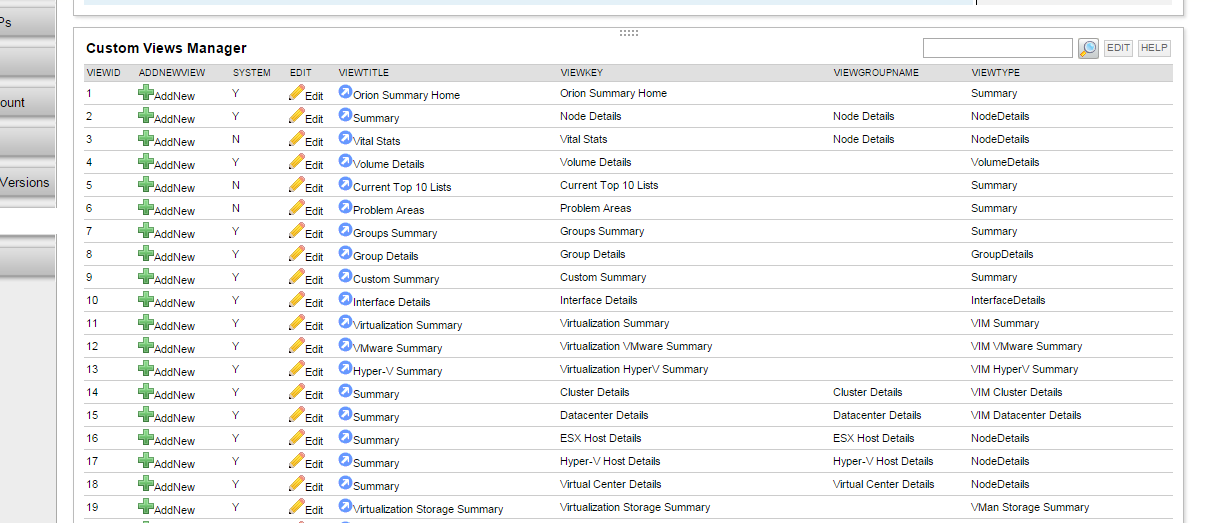Click blue arrow icon beside Hyper-V Summary
1220x523 pixels.
point(346,368)
